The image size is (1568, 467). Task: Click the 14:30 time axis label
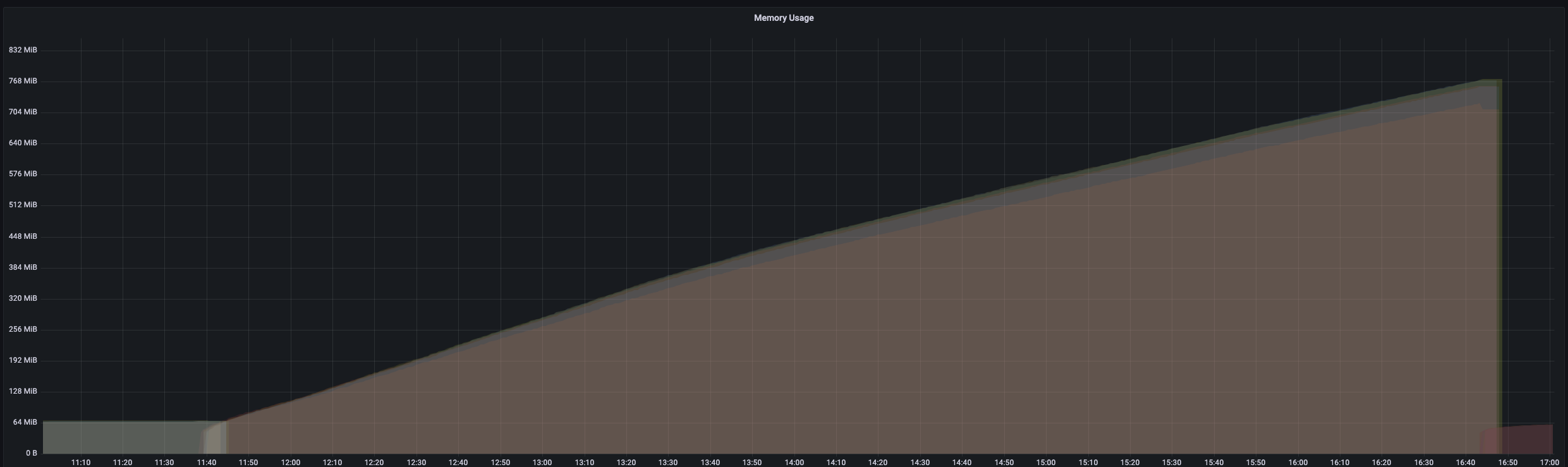tap(920, 463)
